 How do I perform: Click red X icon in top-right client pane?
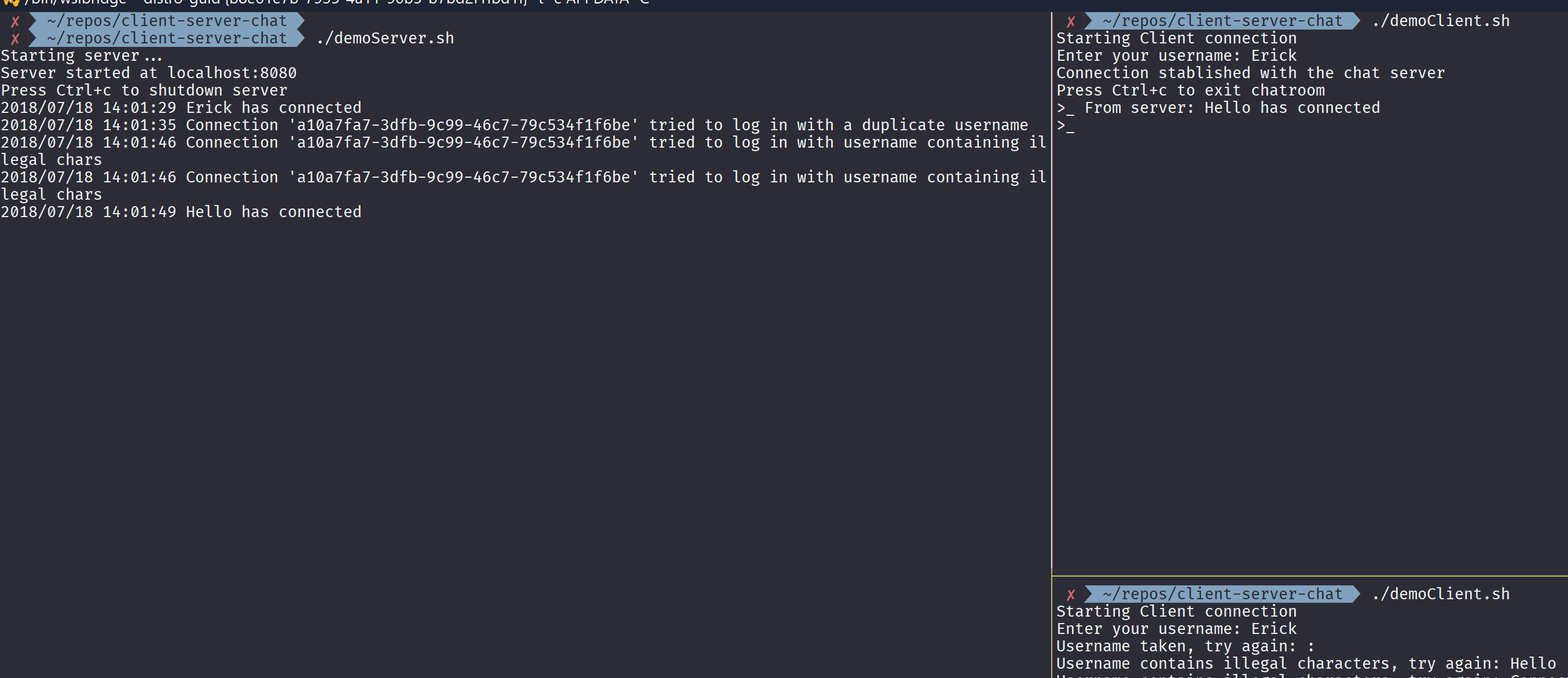click(x=1071, y=21)
